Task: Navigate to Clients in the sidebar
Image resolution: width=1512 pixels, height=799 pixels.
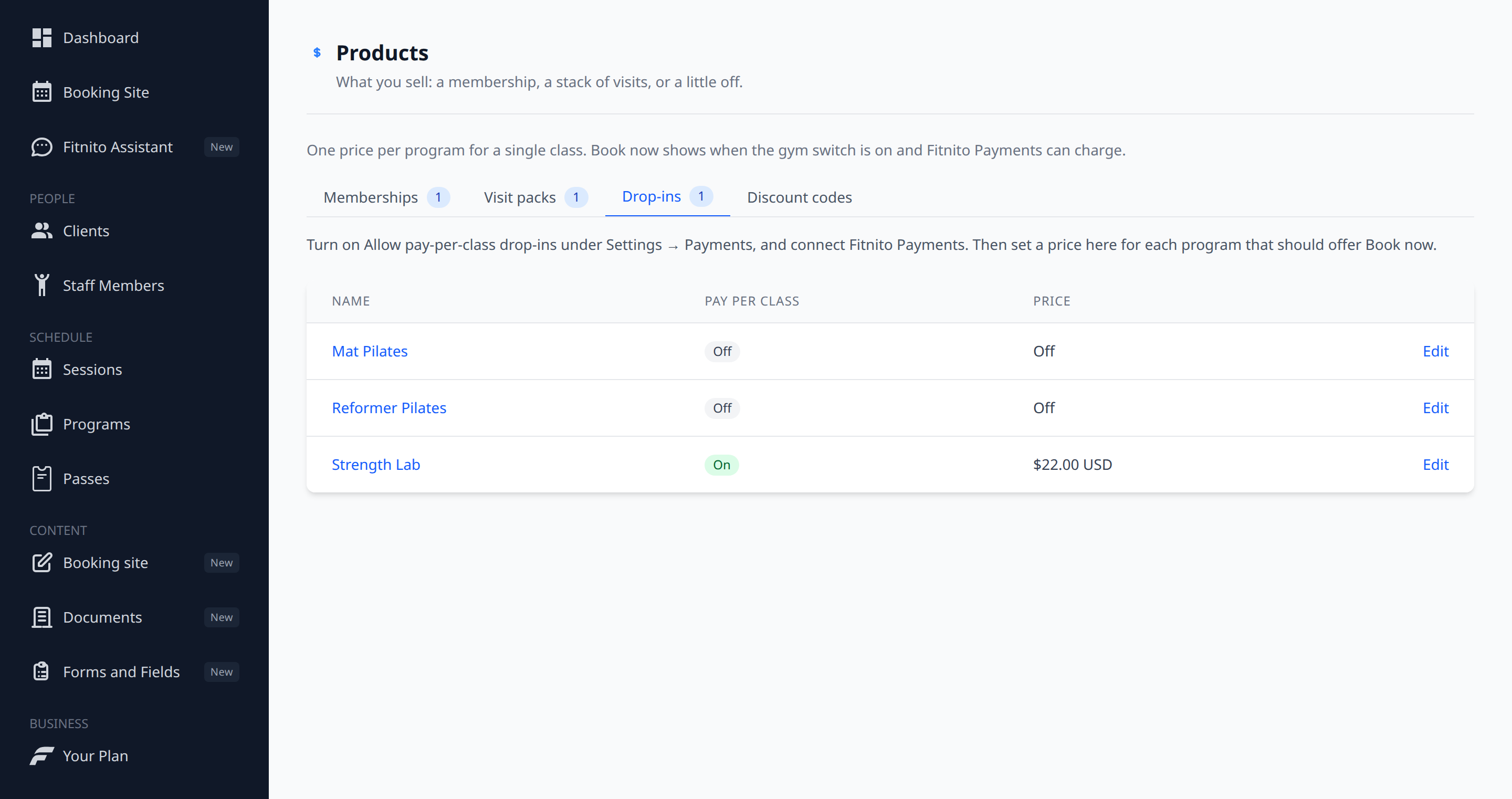Action: [134, 230]
